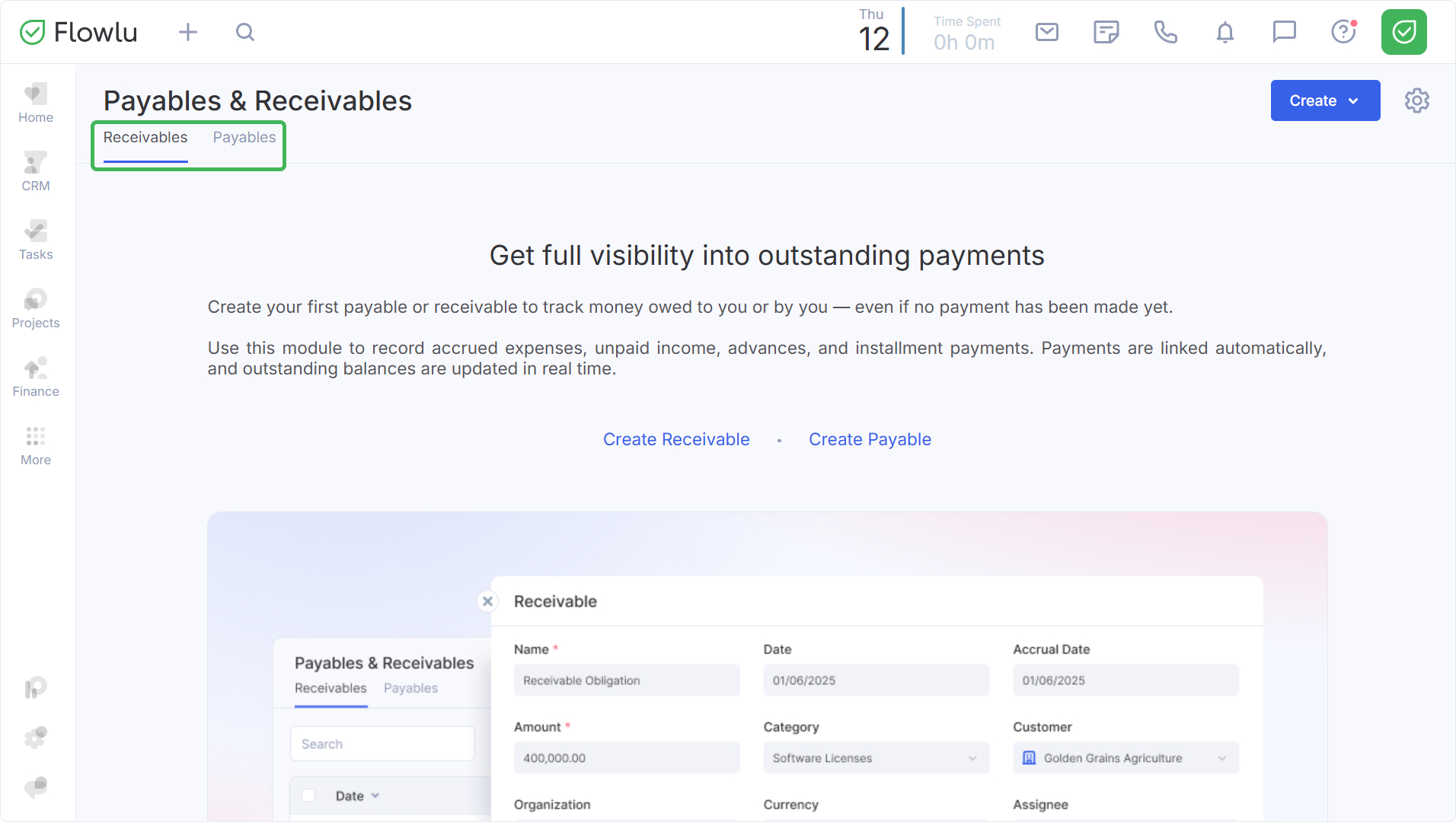This screenshot has height=822, width=1456.
Task: Go to CRM in the sidebar
Action: (x=36, y=172)
